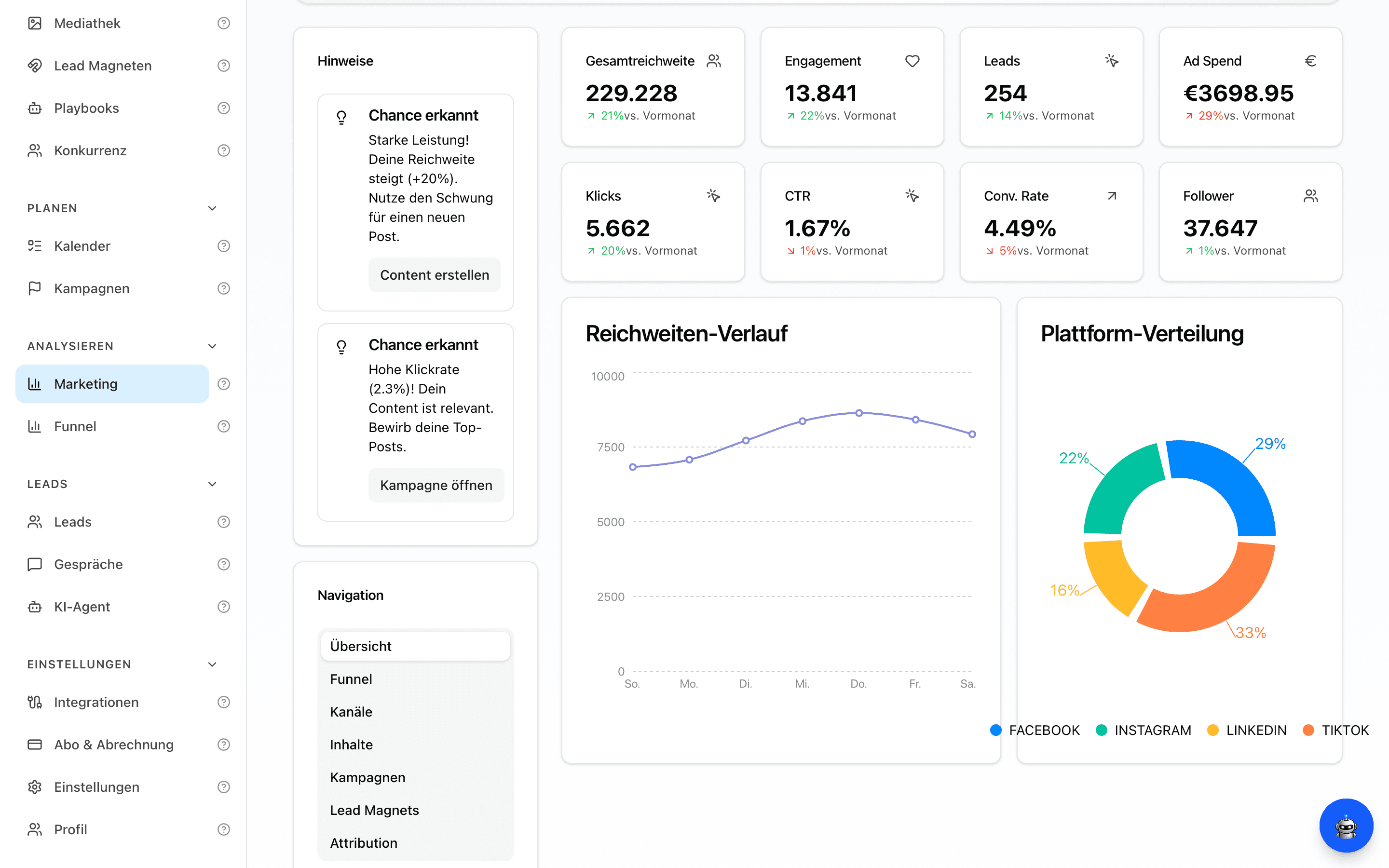Click help icon next to Profil
This screenshot has width=1389, height=868.
point(224,829)
